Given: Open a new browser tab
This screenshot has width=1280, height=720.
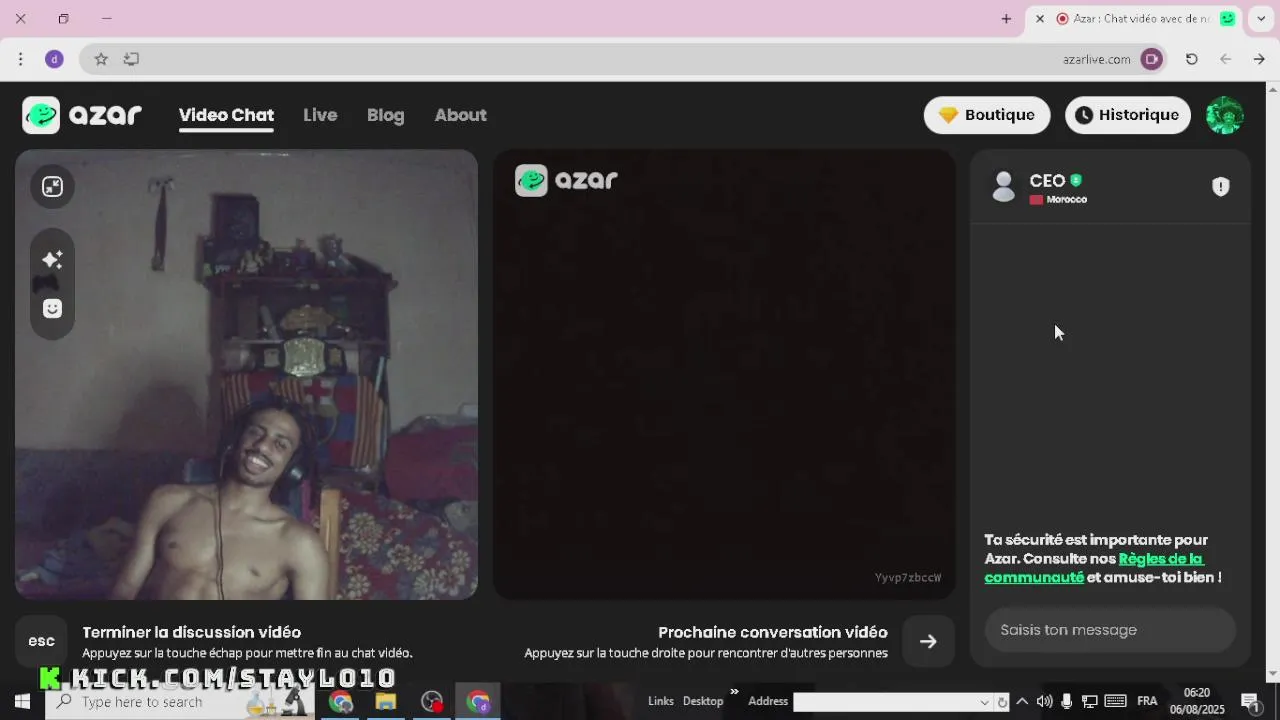Looking at the screenshot, I should [1006, 19].
